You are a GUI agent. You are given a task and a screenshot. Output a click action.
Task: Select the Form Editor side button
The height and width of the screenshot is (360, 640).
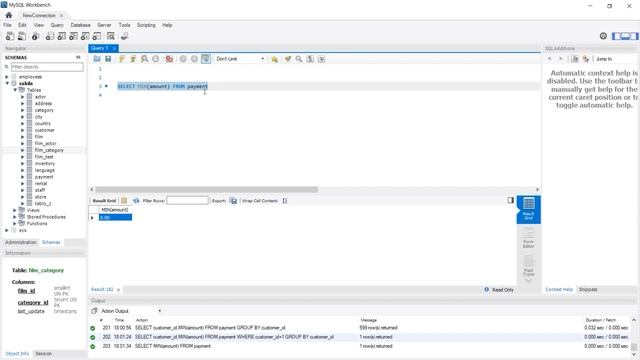point(529,238)
